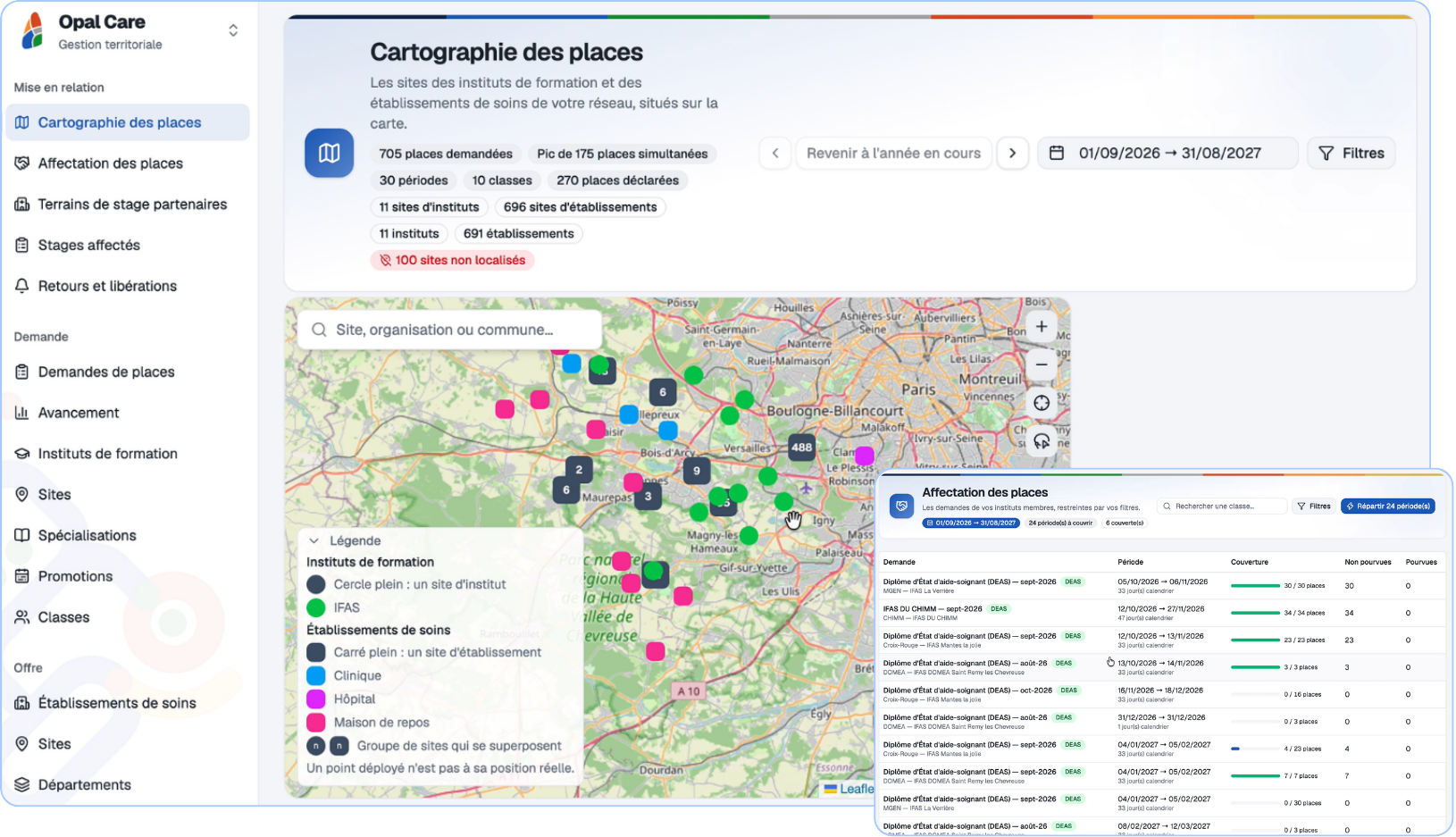Click the 488 cluster marker on map
The image size is (1456, 837).
pos(802,448)
